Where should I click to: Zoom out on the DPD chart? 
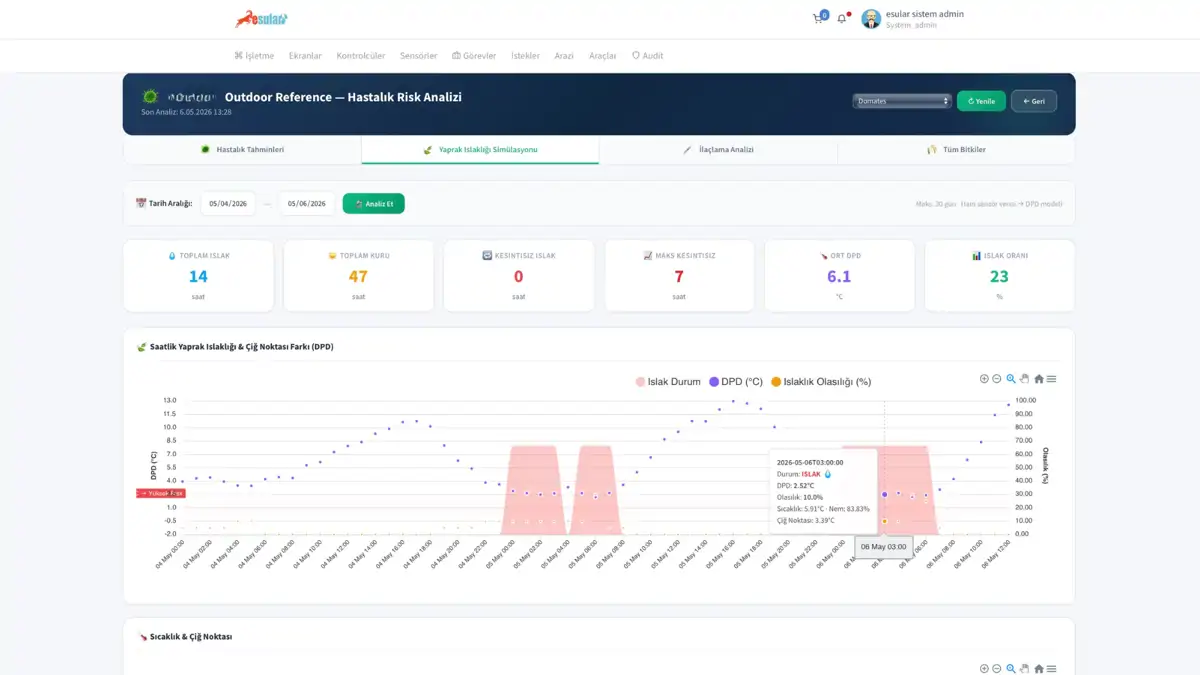click(997, 379)
